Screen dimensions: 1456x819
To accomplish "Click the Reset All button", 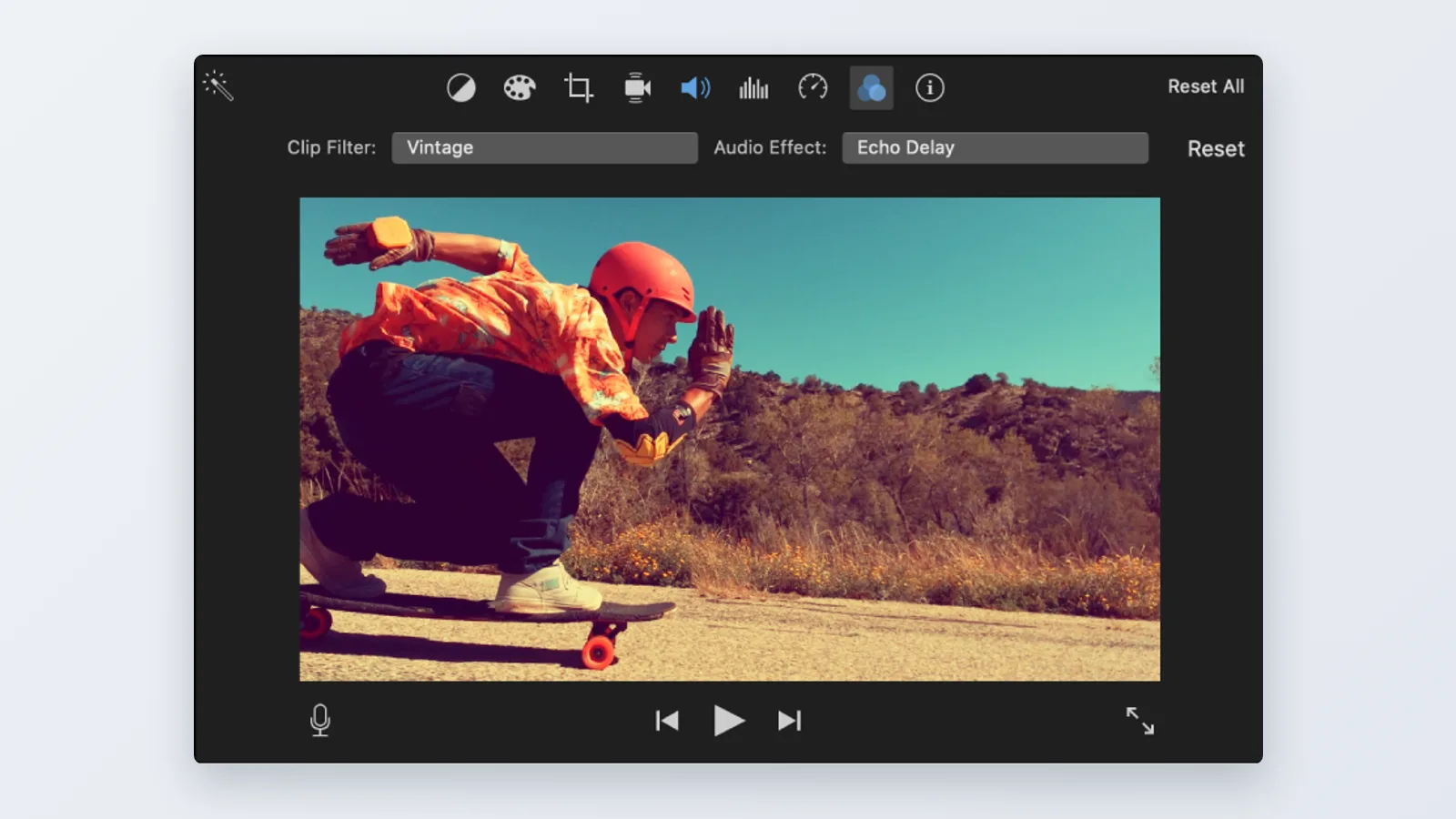I will (1206, 86).
